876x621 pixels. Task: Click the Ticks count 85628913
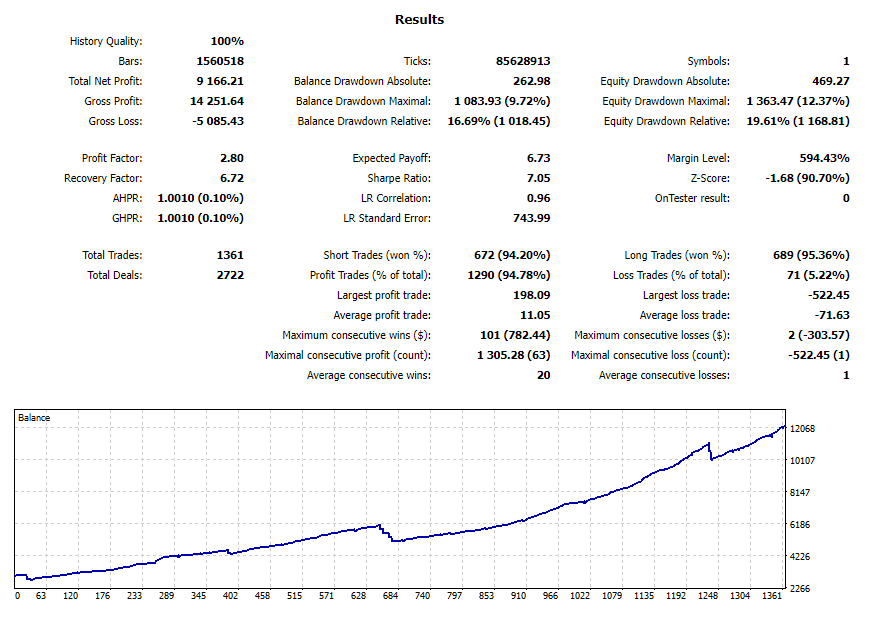click(x=523, y=61)
